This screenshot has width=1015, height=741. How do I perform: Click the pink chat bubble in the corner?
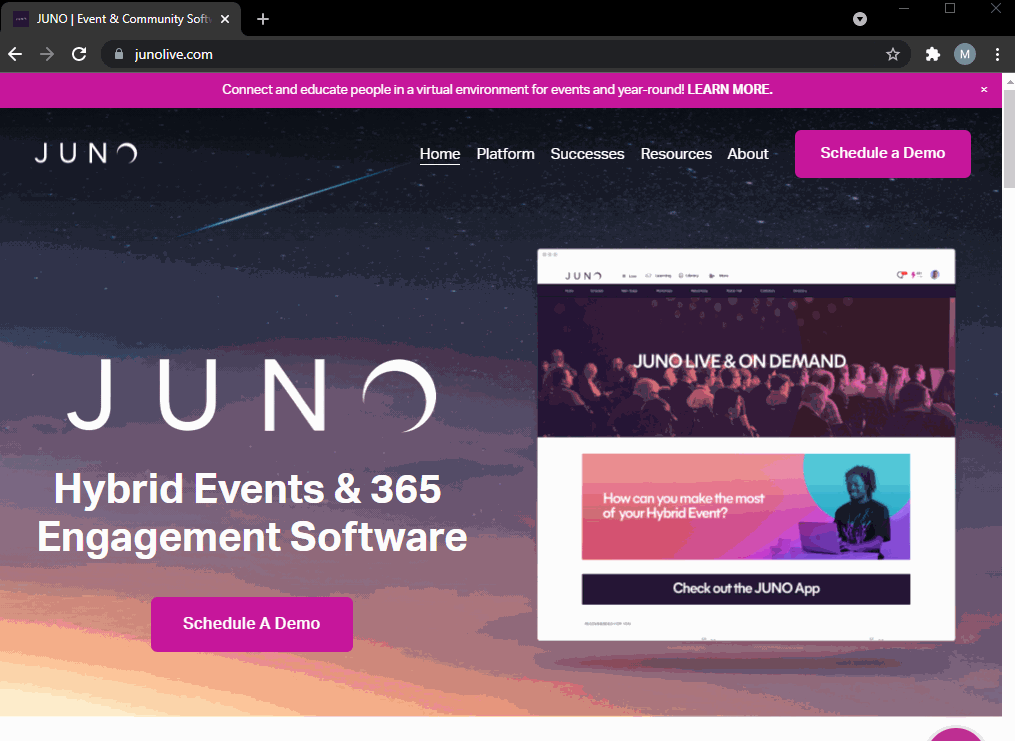956,735
